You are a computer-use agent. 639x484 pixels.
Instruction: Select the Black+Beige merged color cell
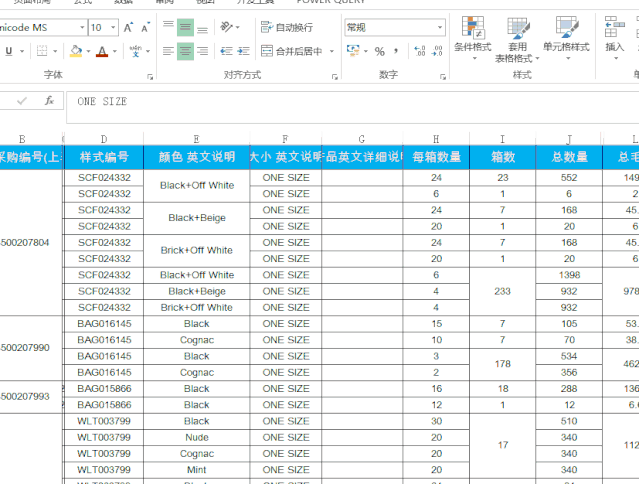(197, 218)
